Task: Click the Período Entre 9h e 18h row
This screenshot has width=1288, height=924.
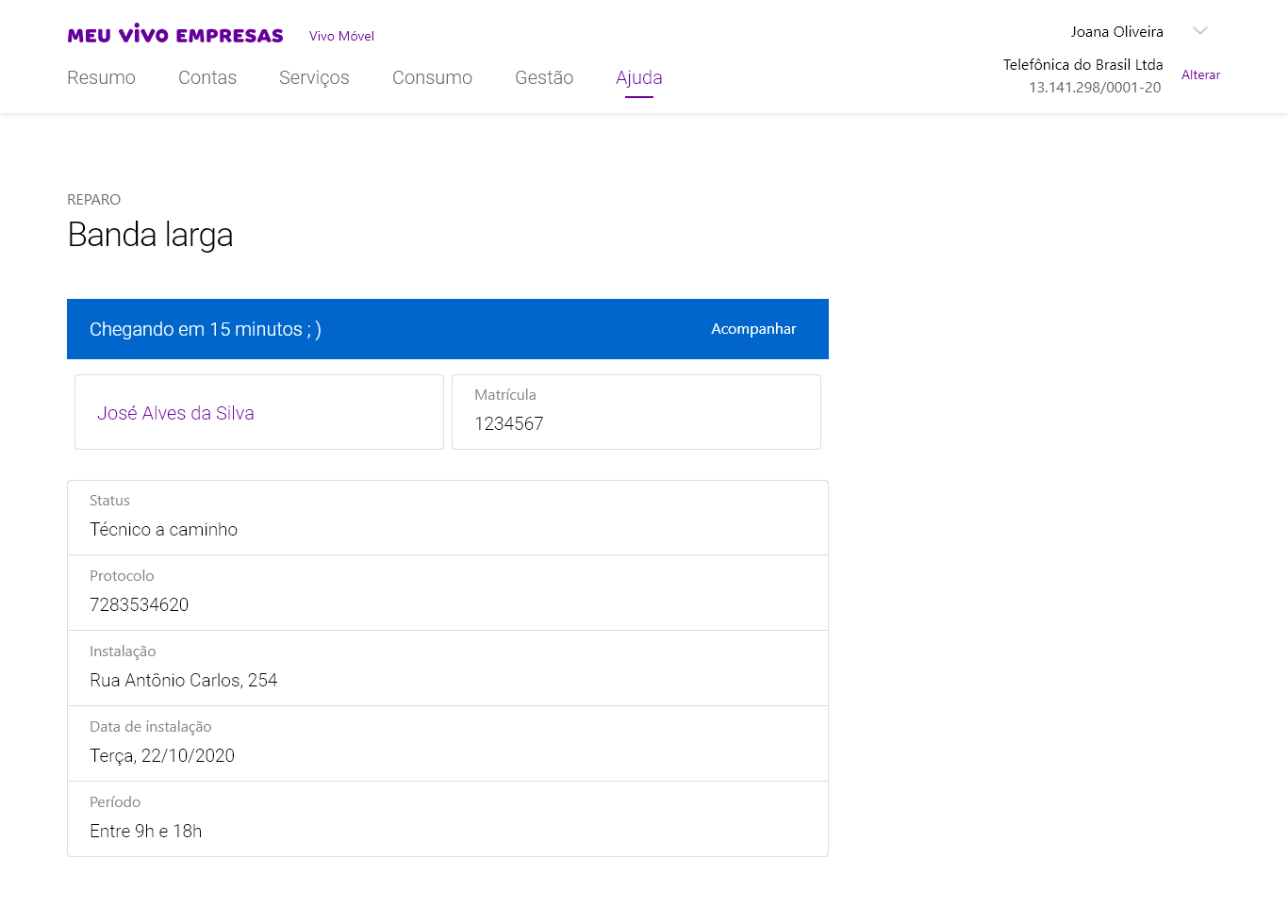Action: click(x=447, y=819)
